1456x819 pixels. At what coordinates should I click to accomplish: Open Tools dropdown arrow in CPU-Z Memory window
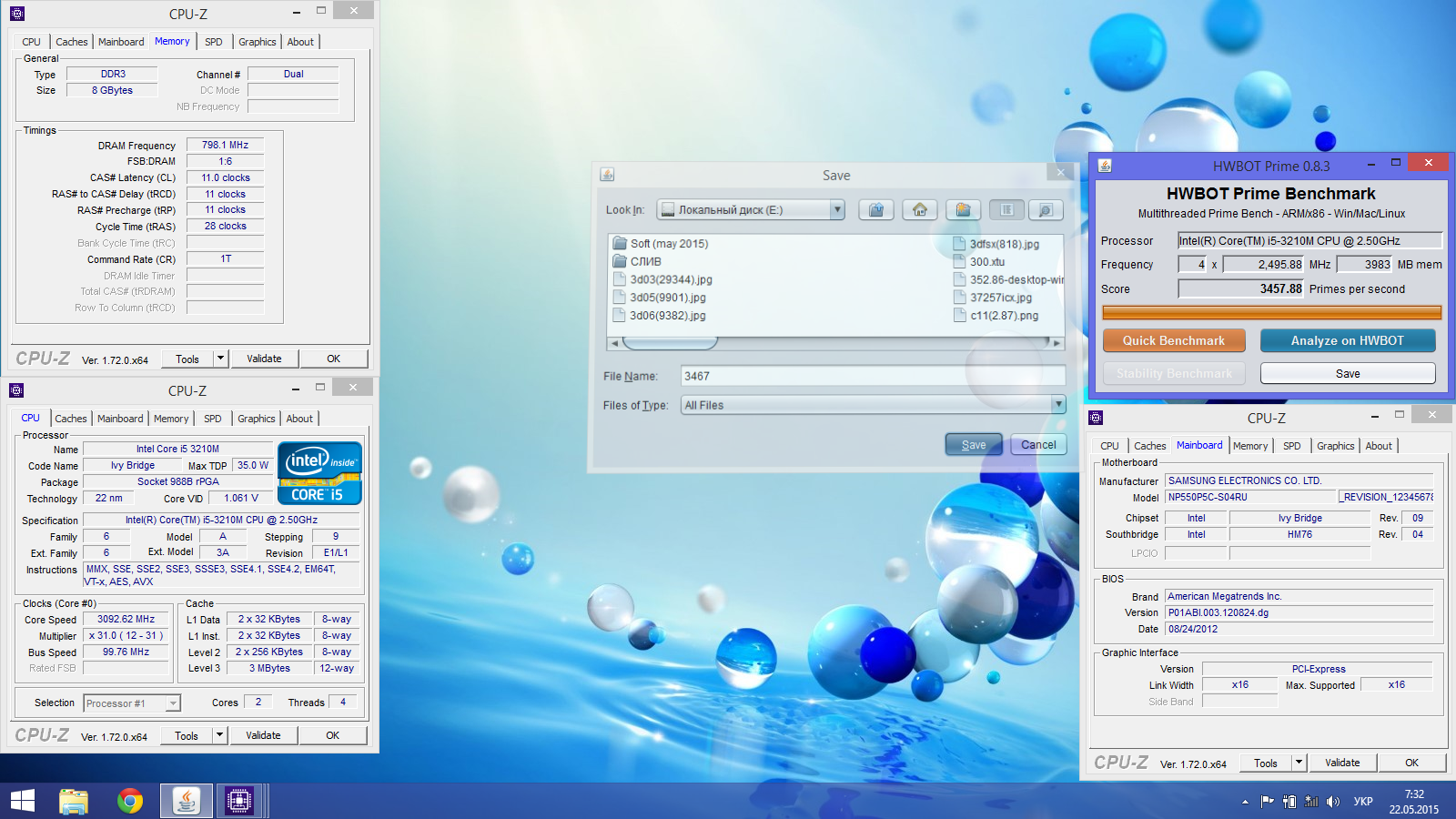pos(220,359)
